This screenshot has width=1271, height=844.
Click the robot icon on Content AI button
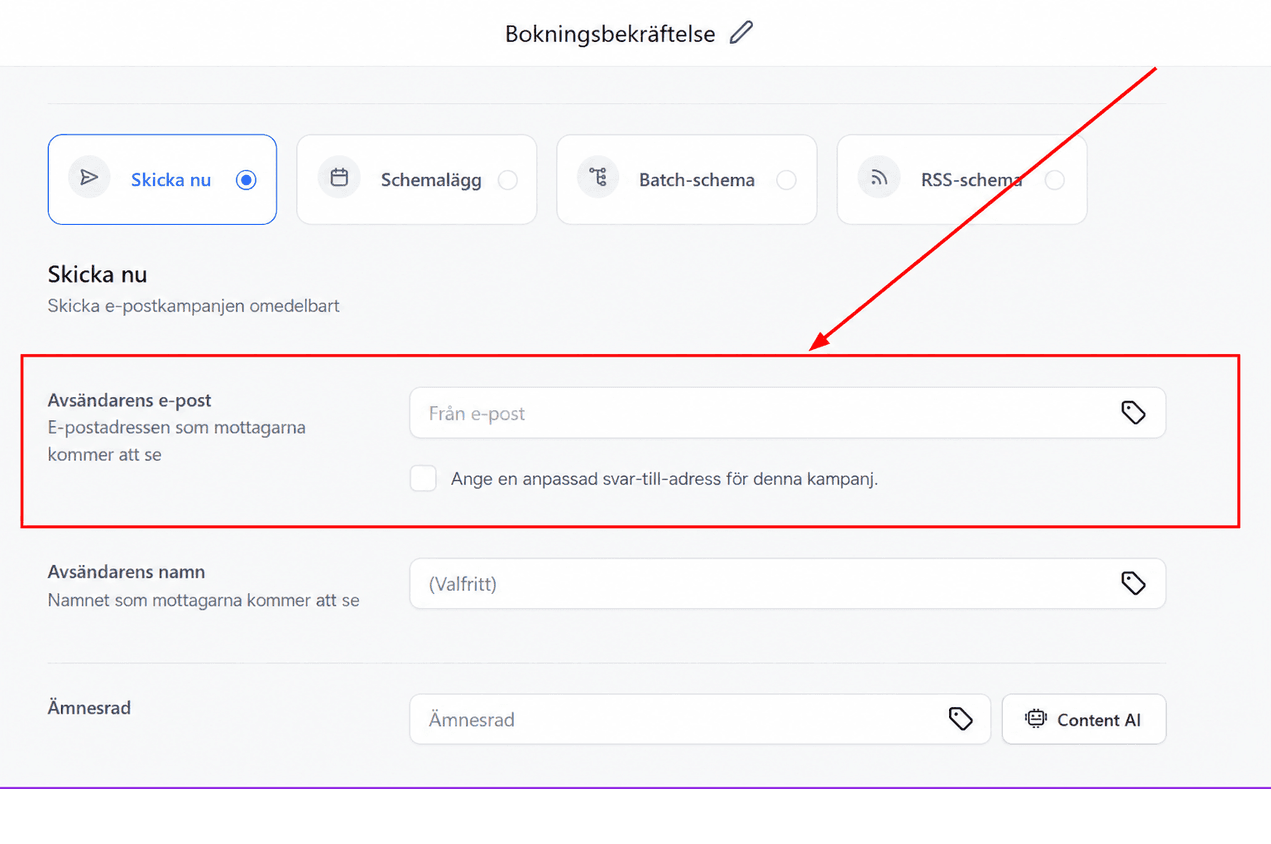[x=1035, y=719]
